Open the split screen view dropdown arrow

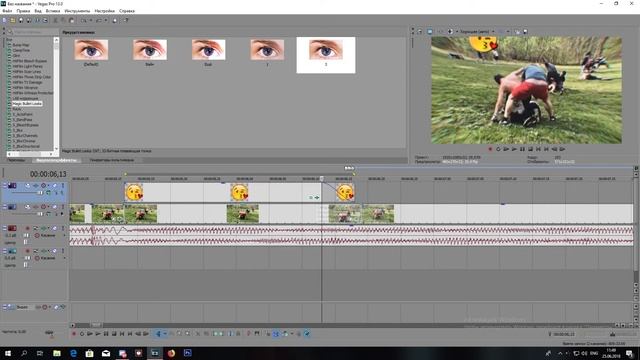coord(457,31)
